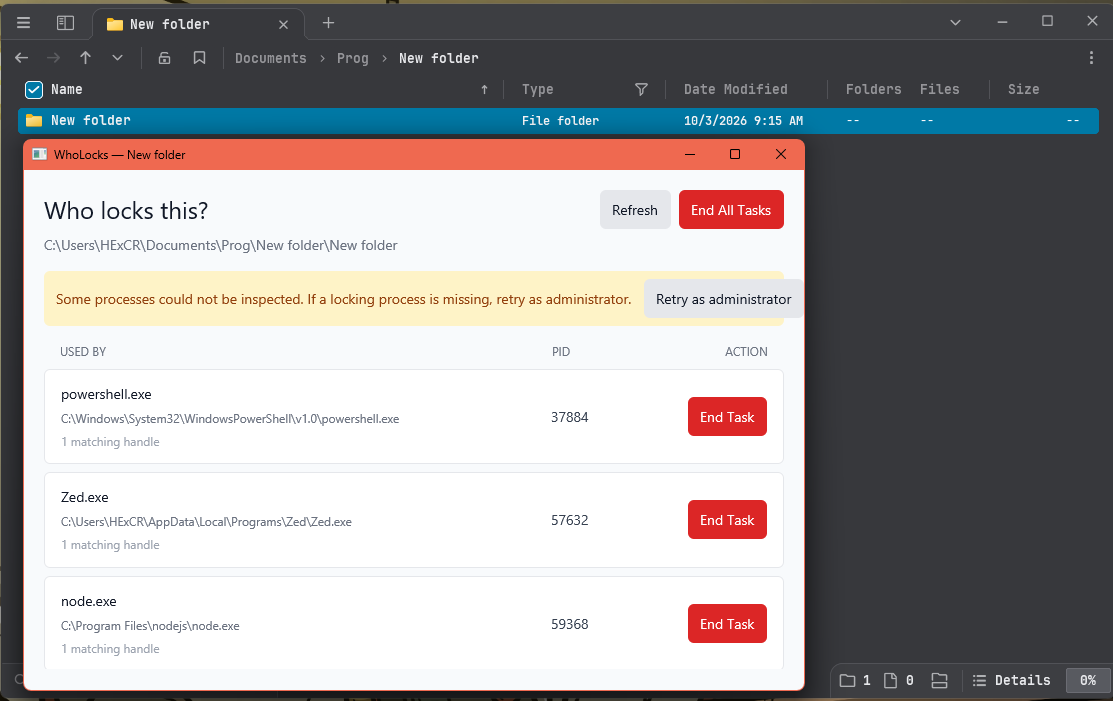
Task: Open the Details view mode selector
Action: point(1011,680)
